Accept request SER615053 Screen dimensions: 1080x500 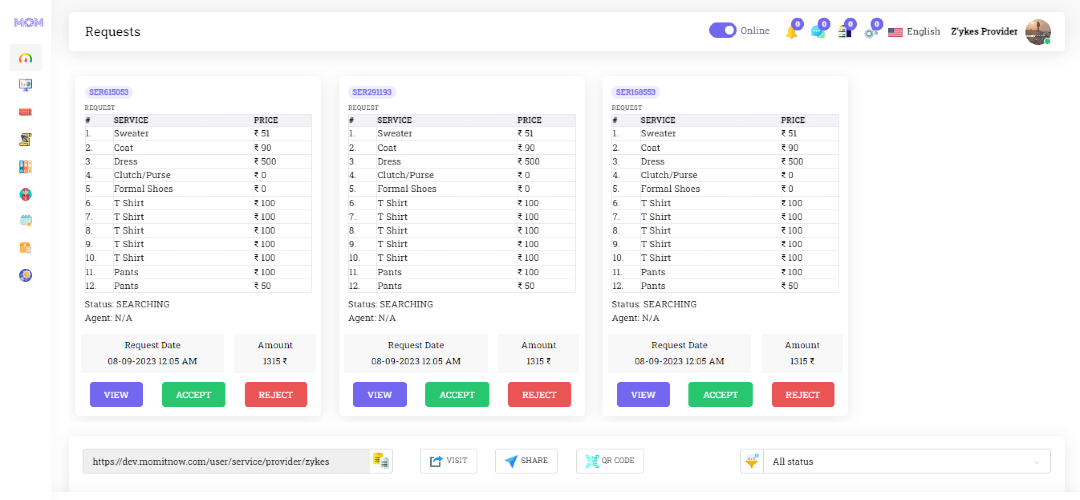(x=194, y=395)
